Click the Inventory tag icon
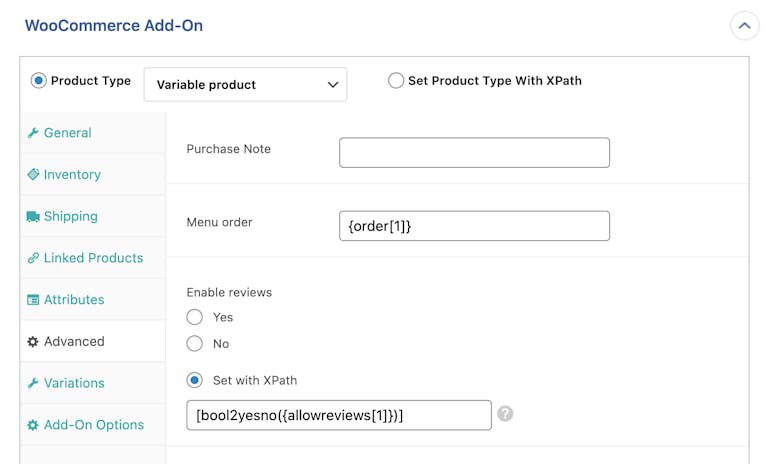 (33, 174)
